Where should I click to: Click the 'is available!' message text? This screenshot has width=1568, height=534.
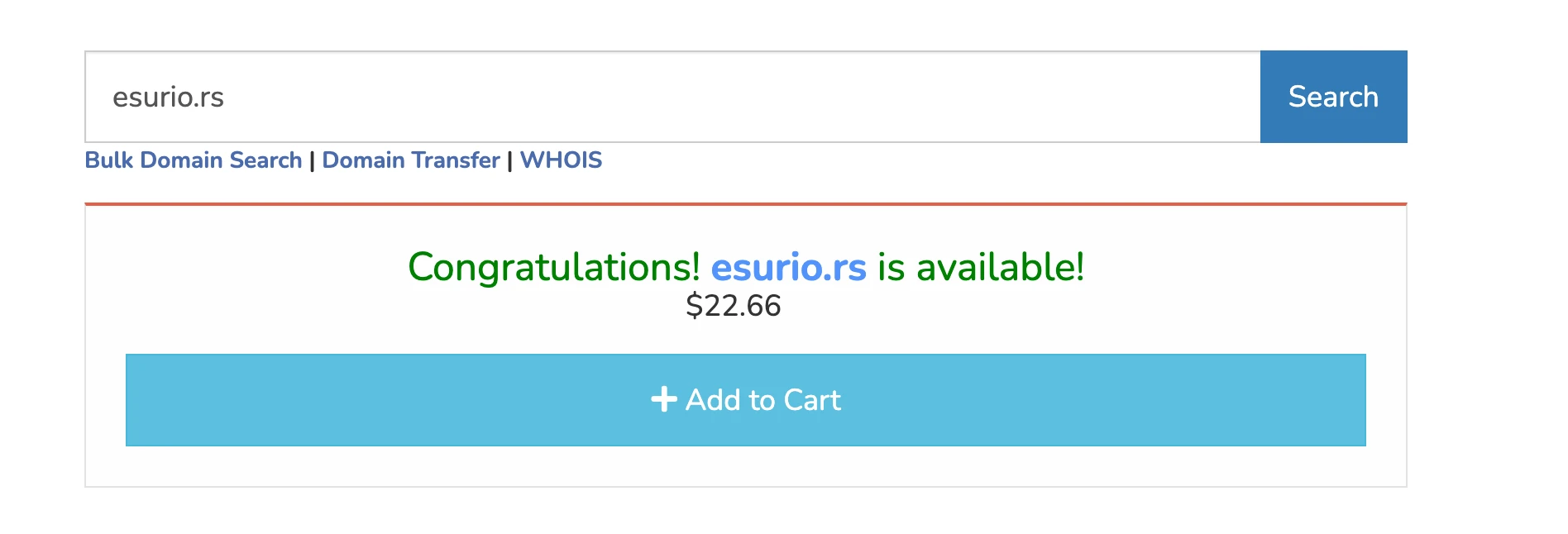click(980, 267)
